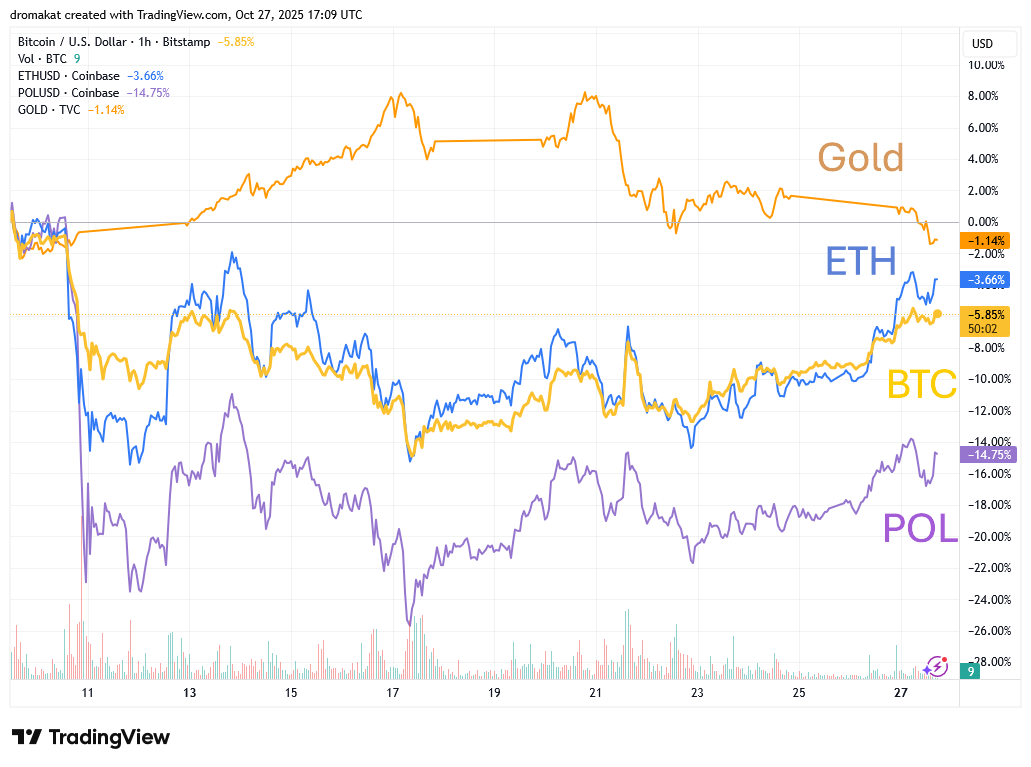Click the purple -14.75% POL price label
1031x767 pixels.
coord(984,454)
